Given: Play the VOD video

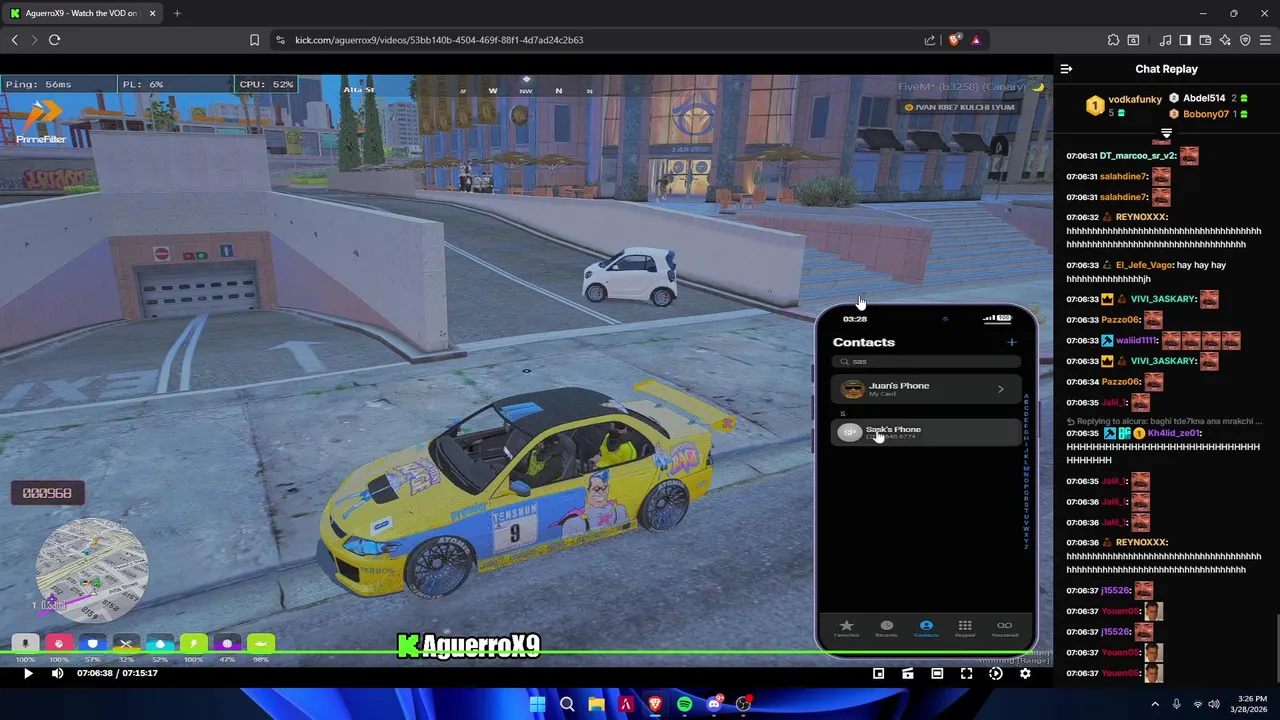Looking at the screenshot, I should click(x=28, y=674).
